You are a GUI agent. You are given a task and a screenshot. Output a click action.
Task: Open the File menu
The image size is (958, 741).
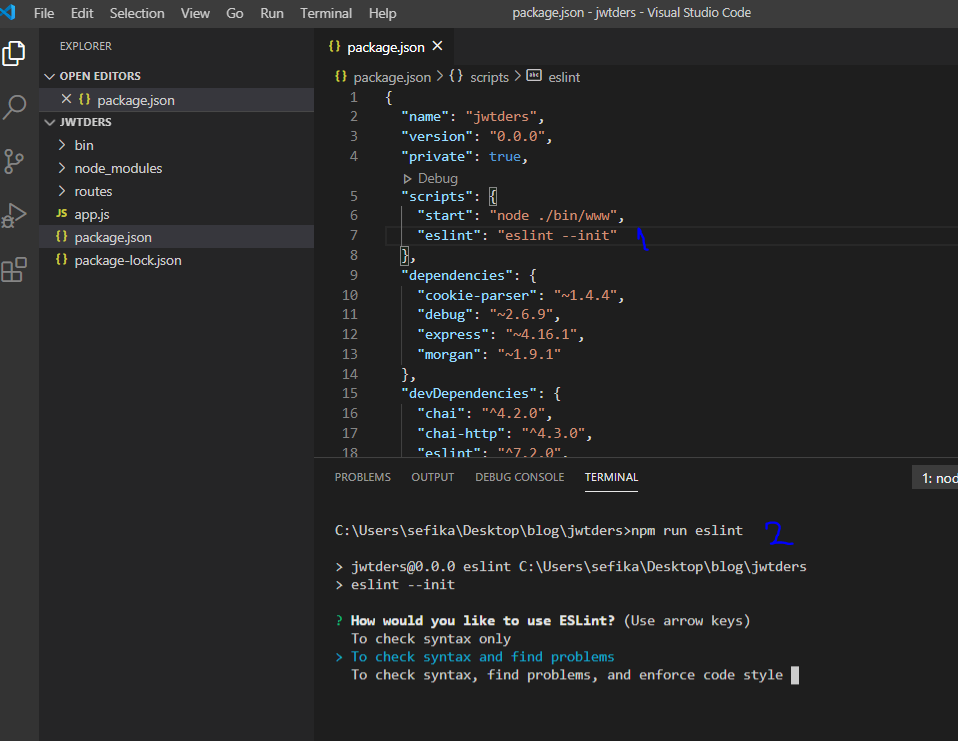pyautogui.click(x=44, y=13)
